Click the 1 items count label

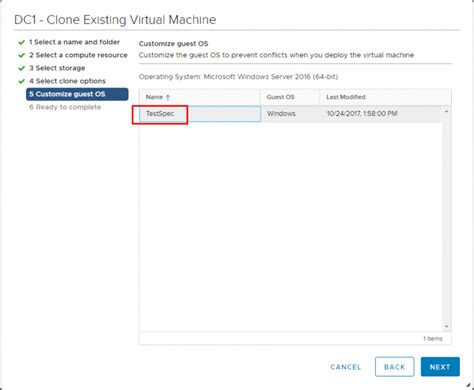click(x=433, y=338)
